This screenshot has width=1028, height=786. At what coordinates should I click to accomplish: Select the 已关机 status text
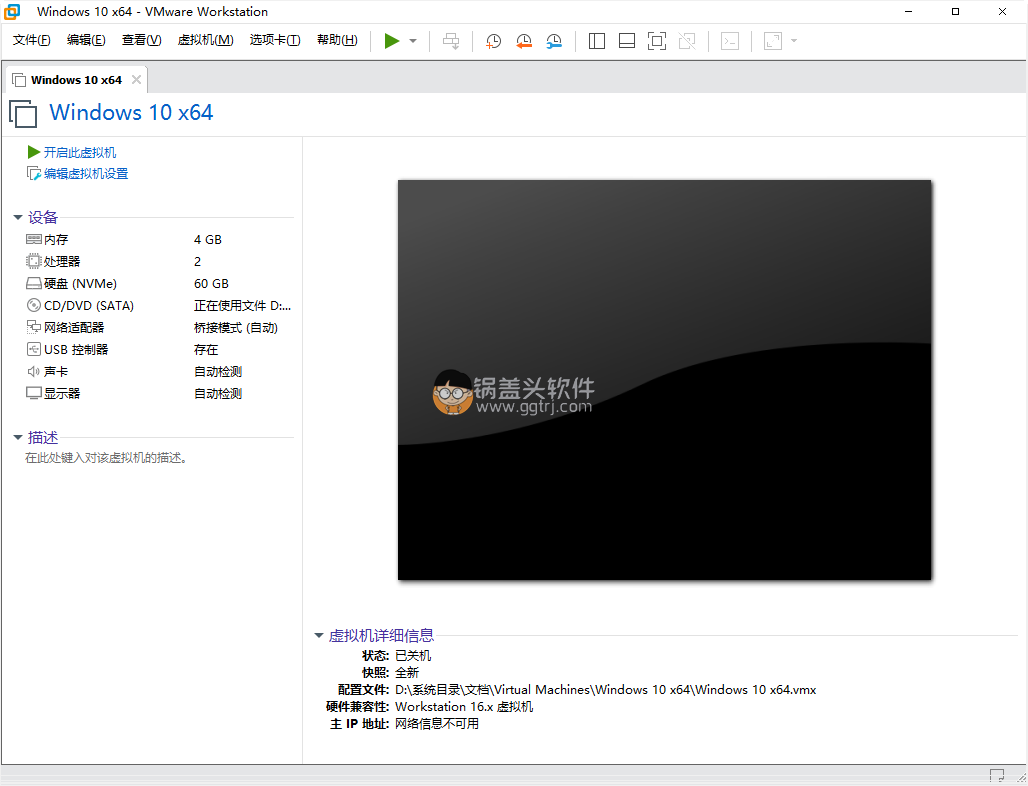(413, 656)
